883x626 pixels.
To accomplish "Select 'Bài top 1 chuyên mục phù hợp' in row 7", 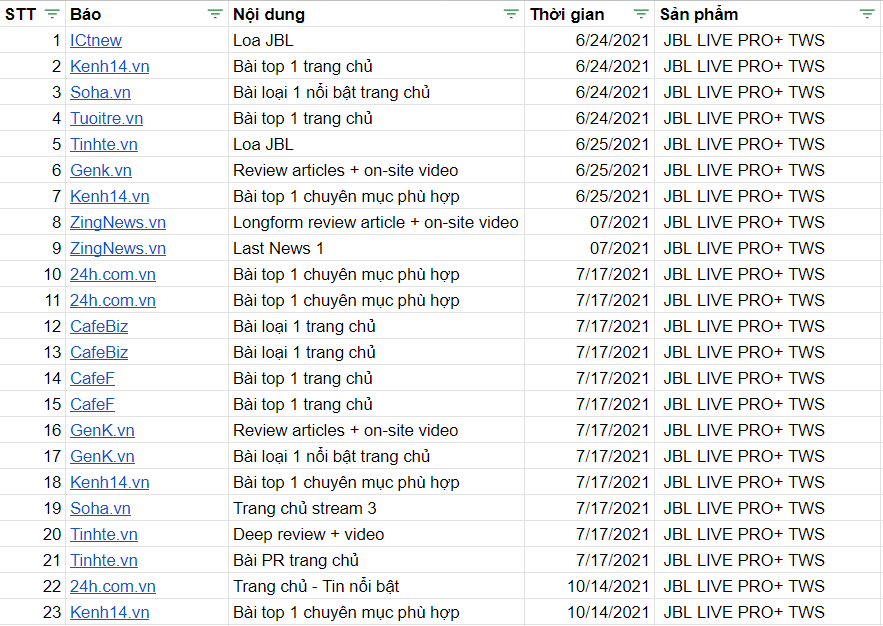I will click(376, 196).
